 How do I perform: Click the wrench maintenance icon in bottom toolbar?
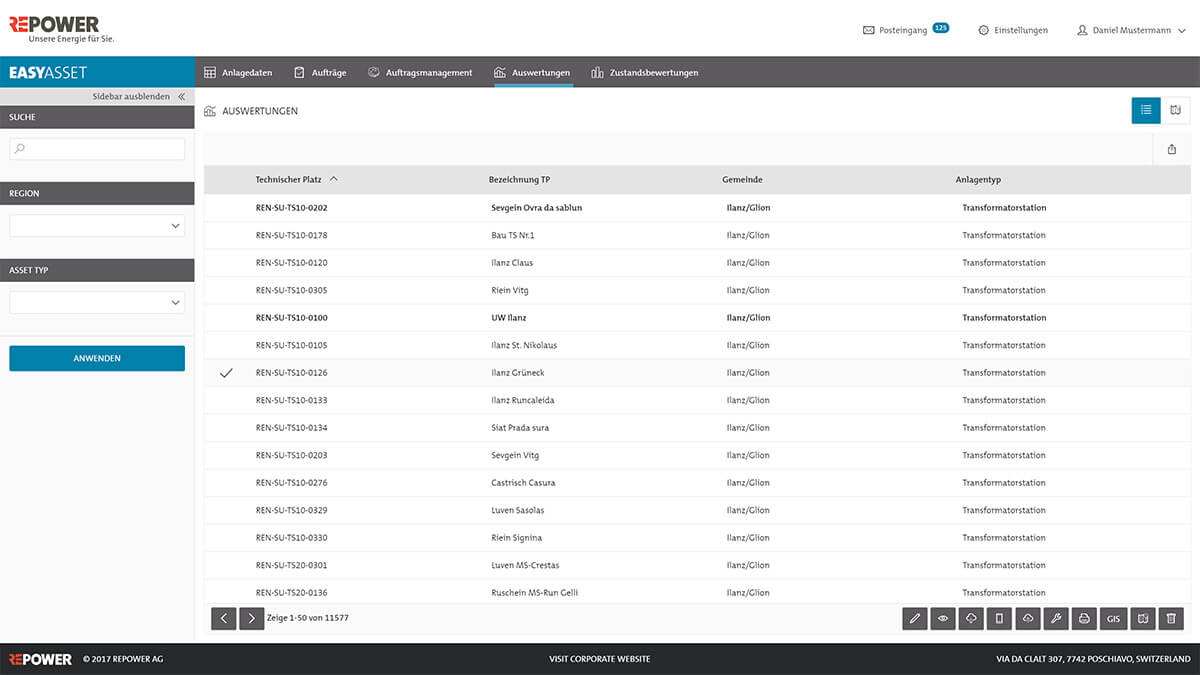click(1056, 618)
